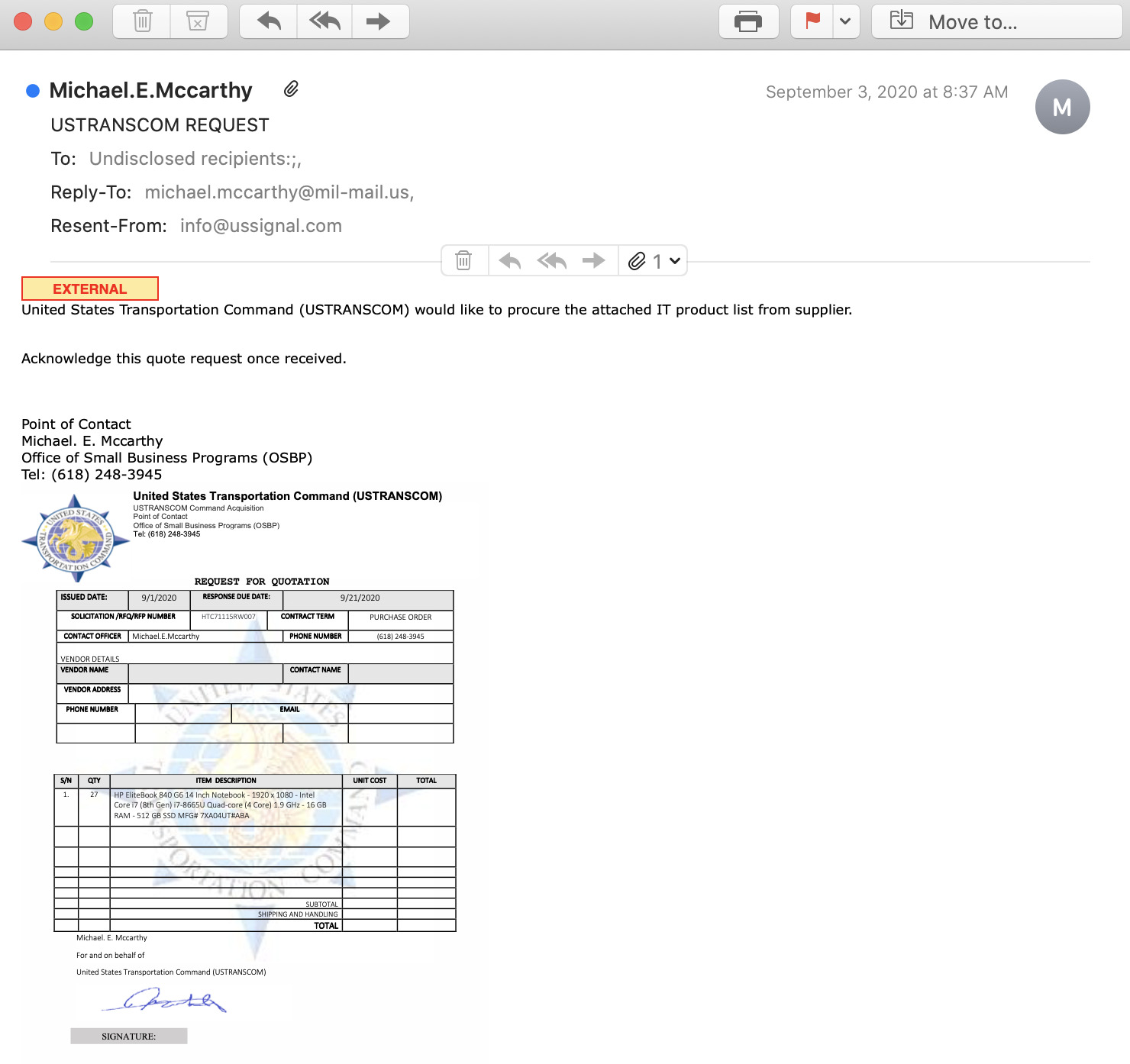Print this email with the printer icon
This screenshot has width=1130, height=1064.
pos(748,21)
